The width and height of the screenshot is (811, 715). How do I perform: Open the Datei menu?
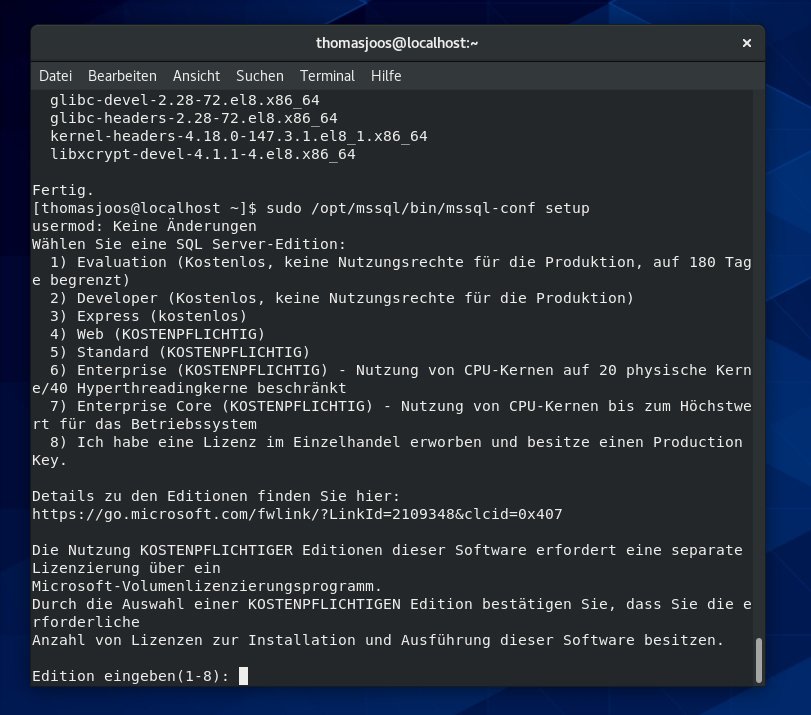[55, 76]
